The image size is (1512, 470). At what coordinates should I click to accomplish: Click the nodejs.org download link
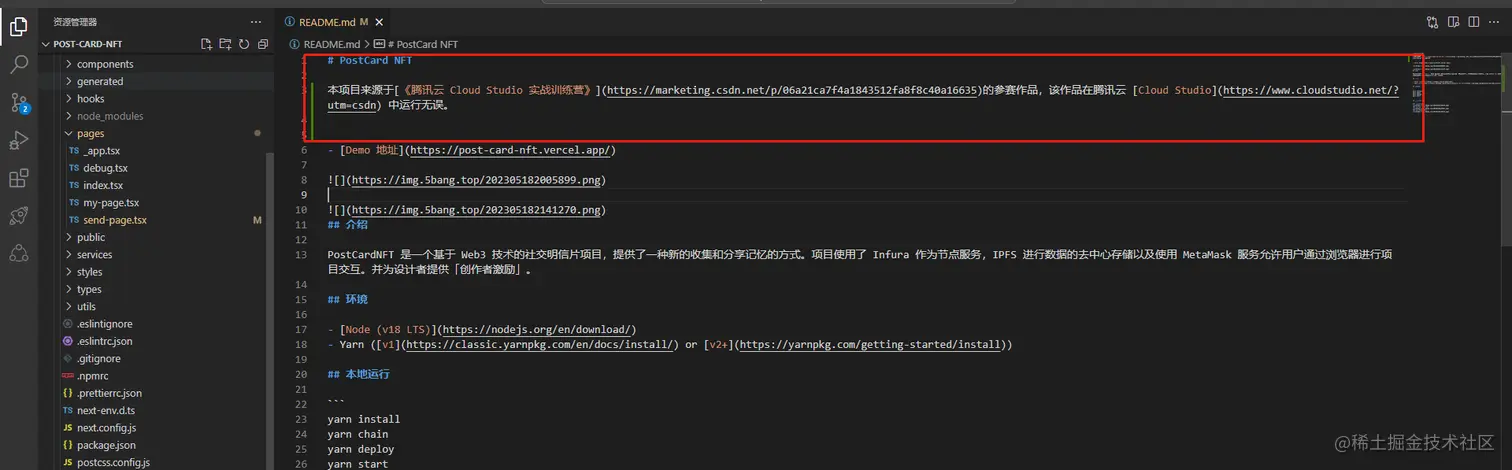pos(536,329)
